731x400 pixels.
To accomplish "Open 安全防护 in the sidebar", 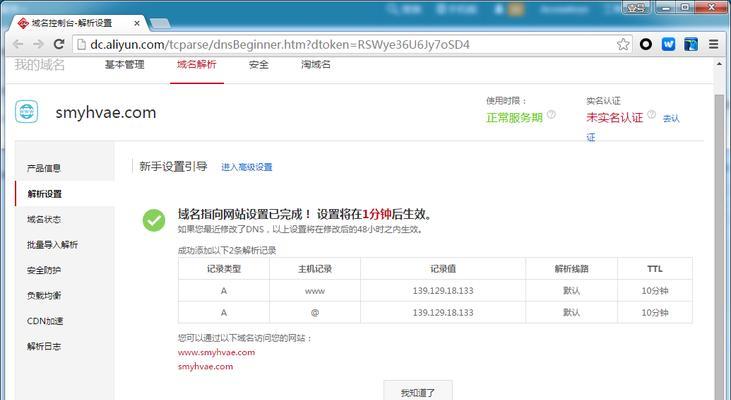I will click(44, 270).
